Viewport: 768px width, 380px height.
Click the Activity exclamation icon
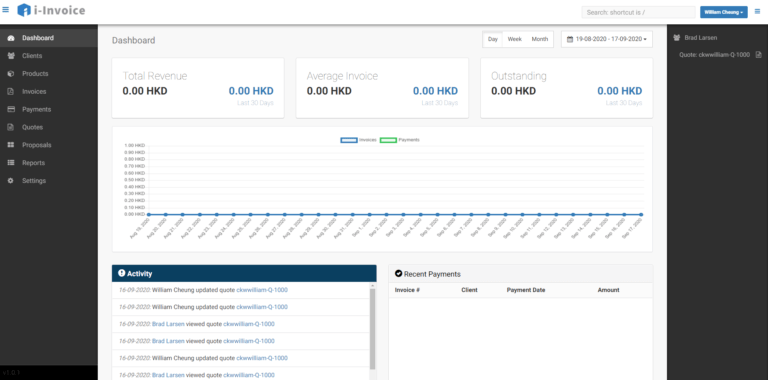point(121,273)
